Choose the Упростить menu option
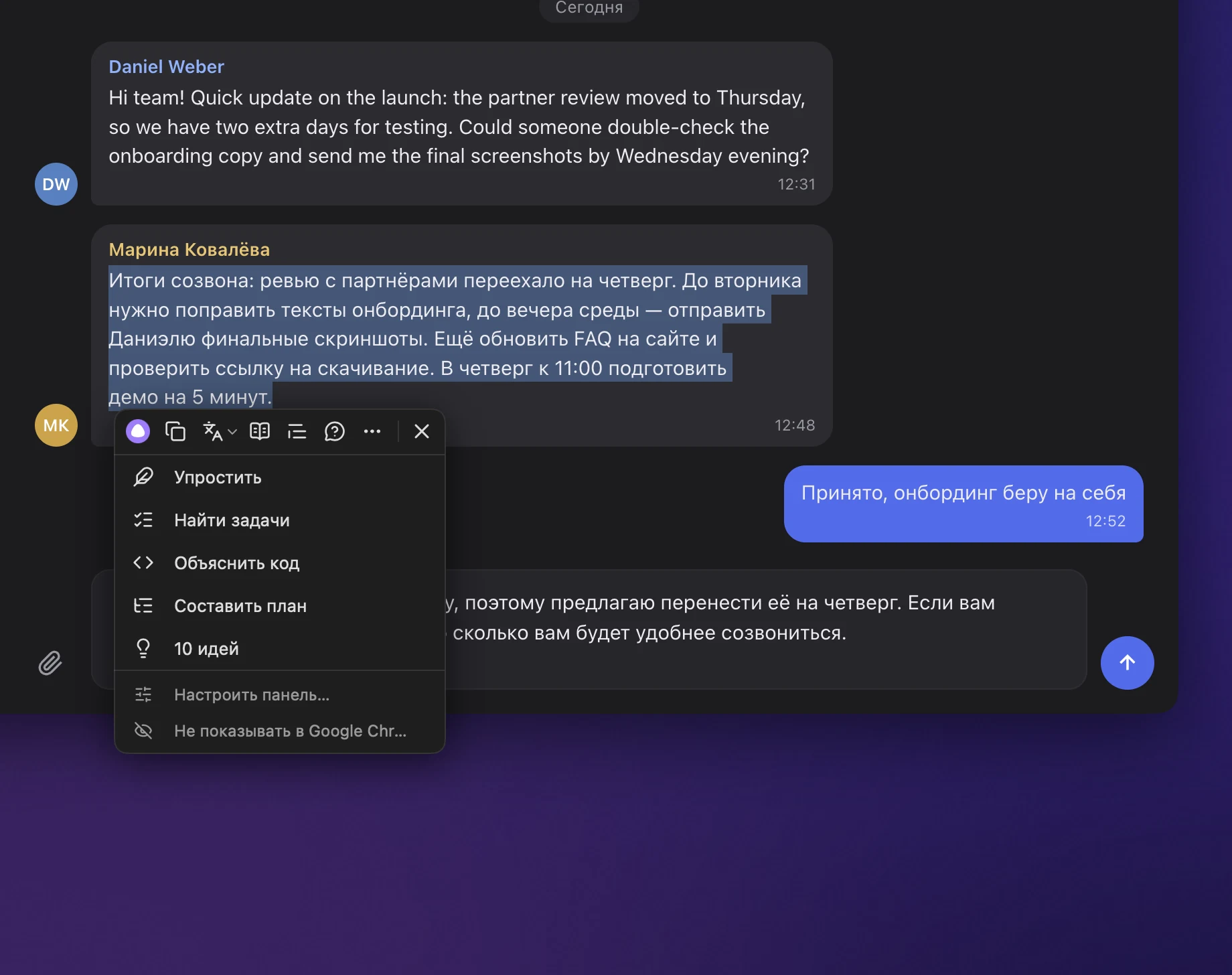 280,477
